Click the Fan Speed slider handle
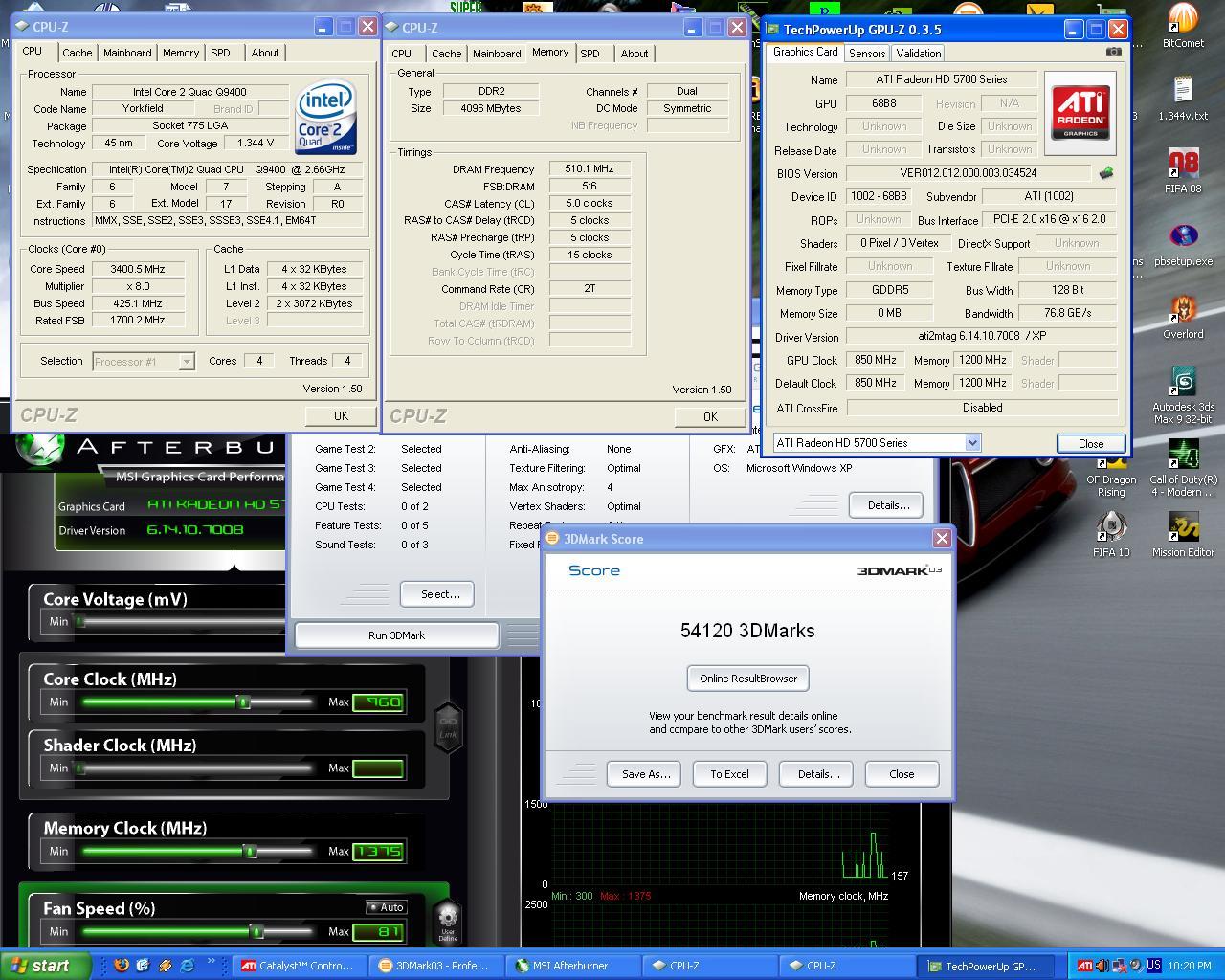This screenshot has height=980, width=1225. pyautogui.click(x=256, y=931)
